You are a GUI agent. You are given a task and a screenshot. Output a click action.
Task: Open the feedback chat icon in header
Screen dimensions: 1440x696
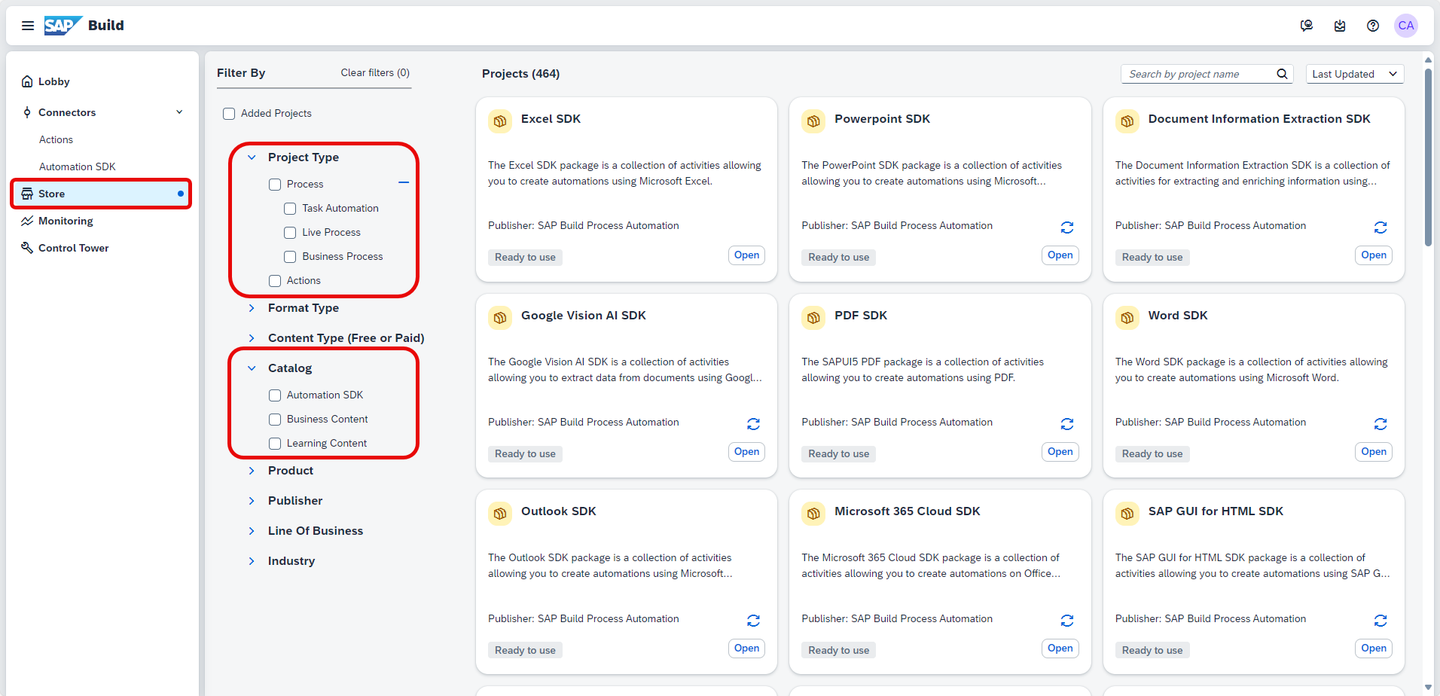(x=1307, y=26)
